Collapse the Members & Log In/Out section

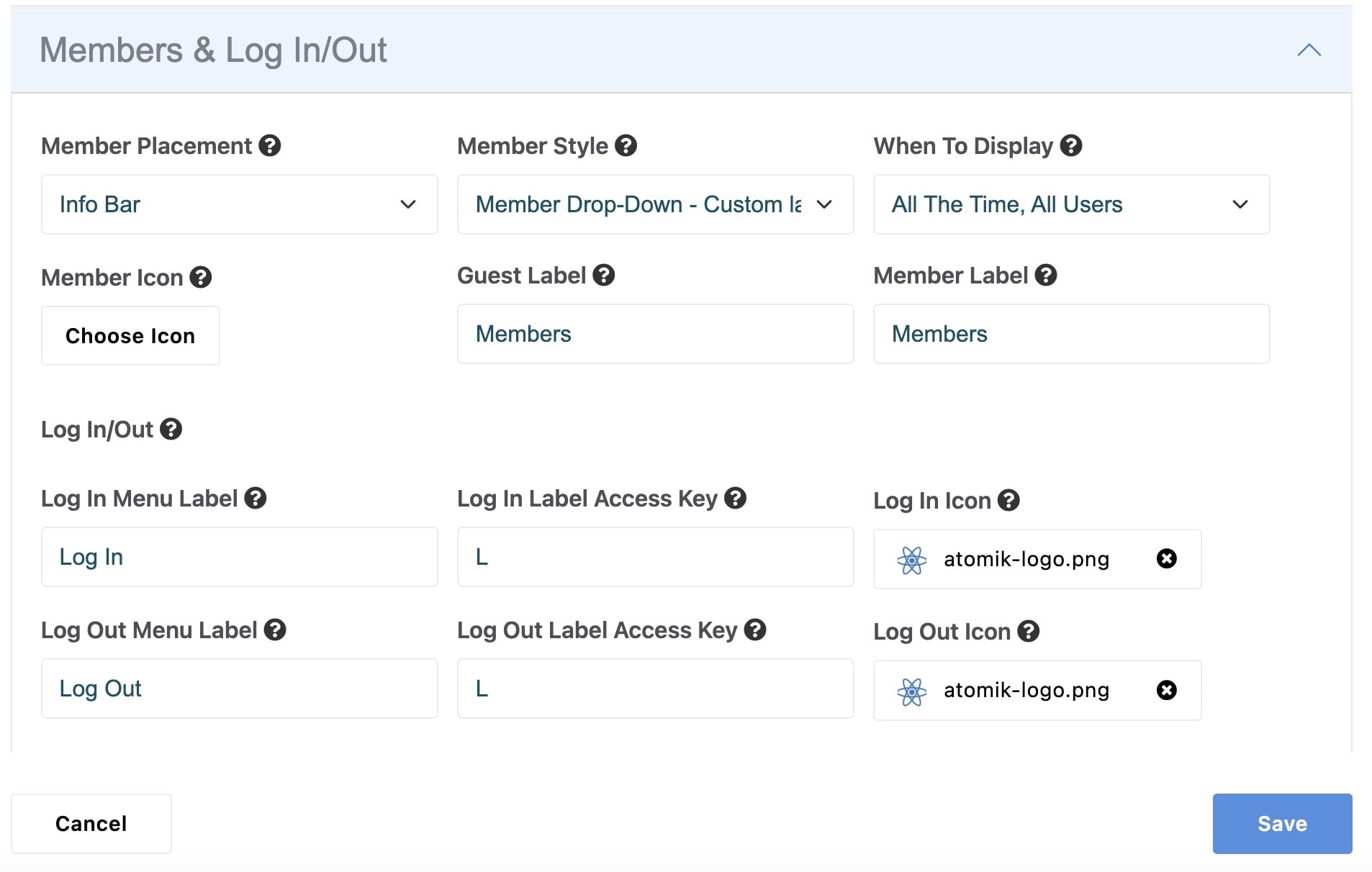coord(1309,50)
